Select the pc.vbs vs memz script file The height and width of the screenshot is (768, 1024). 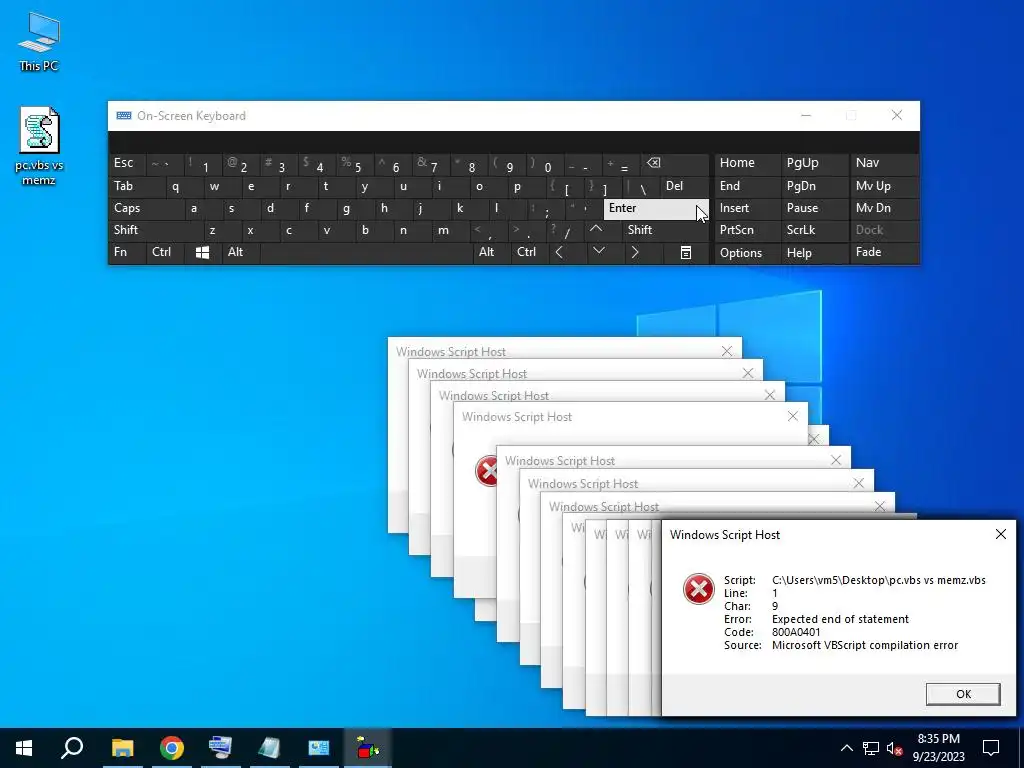tap(39, 146)
